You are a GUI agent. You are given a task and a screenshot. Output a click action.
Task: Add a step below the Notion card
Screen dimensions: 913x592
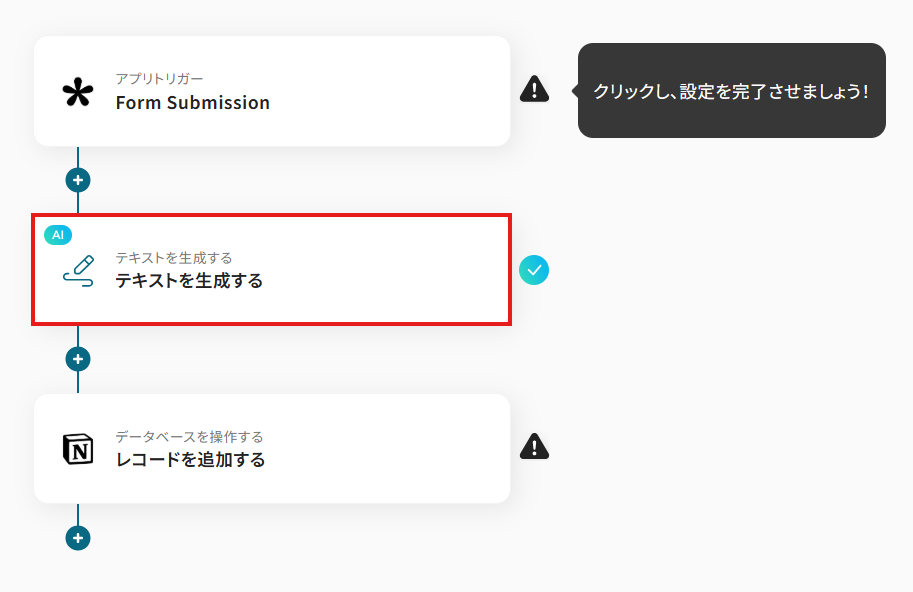coord(78,538)
